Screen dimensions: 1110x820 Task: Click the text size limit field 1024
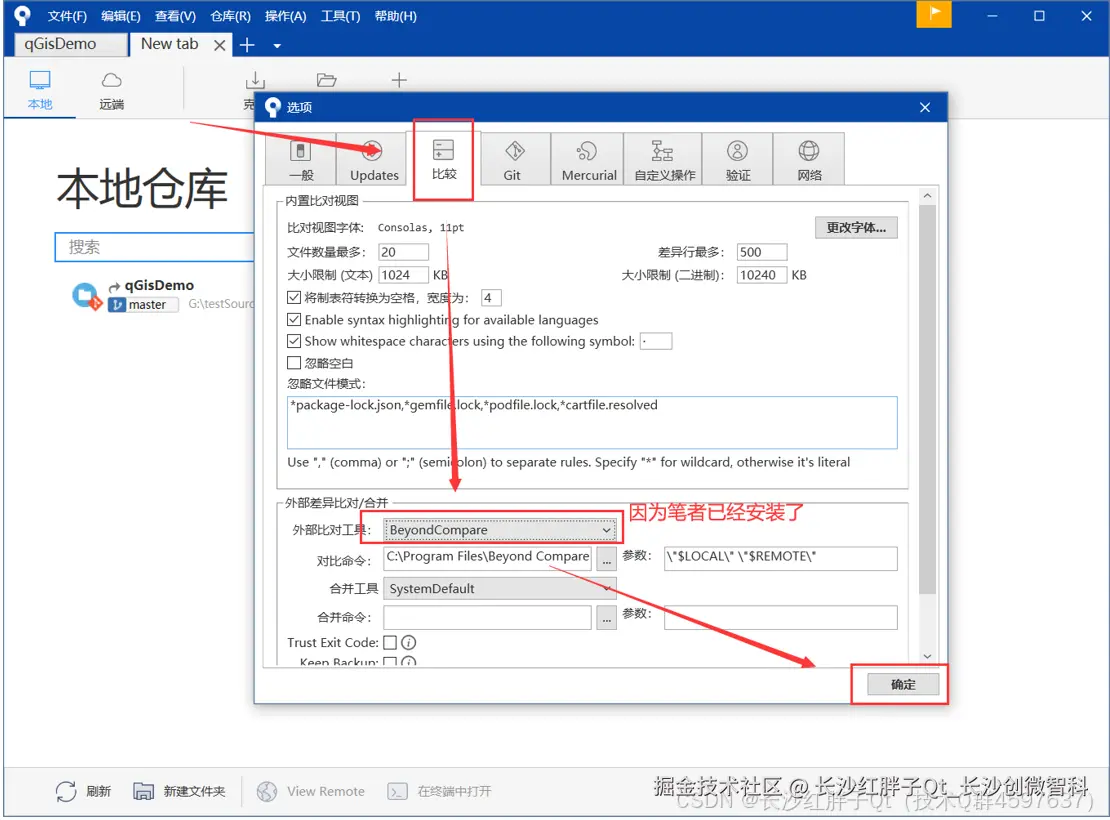[404, 275]
